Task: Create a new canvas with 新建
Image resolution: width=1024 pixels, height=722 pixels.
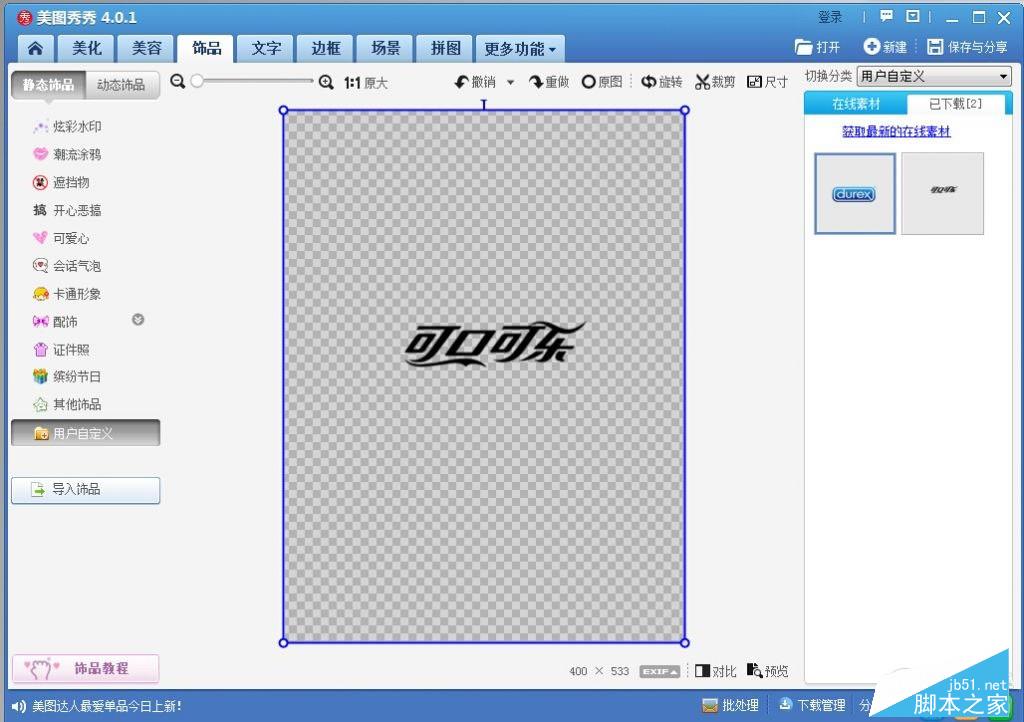Action: pos(885,47)
